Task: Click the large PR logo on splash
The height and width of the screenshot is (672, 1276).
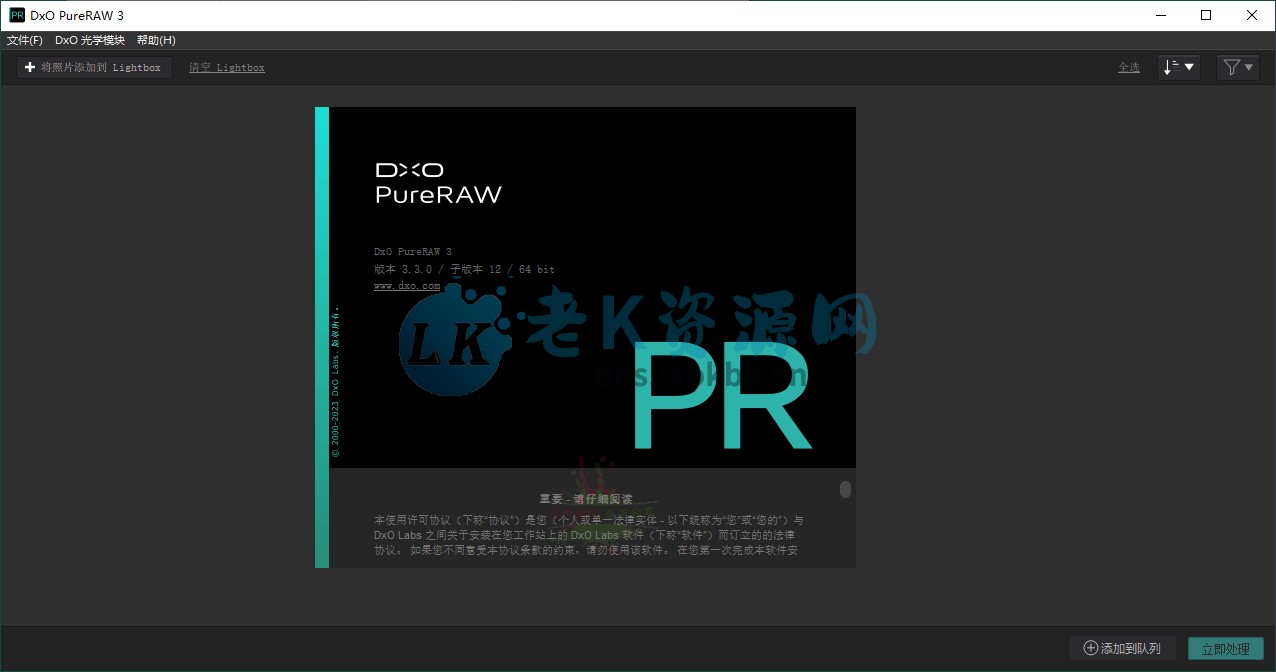Action: (x=721, y=396)
